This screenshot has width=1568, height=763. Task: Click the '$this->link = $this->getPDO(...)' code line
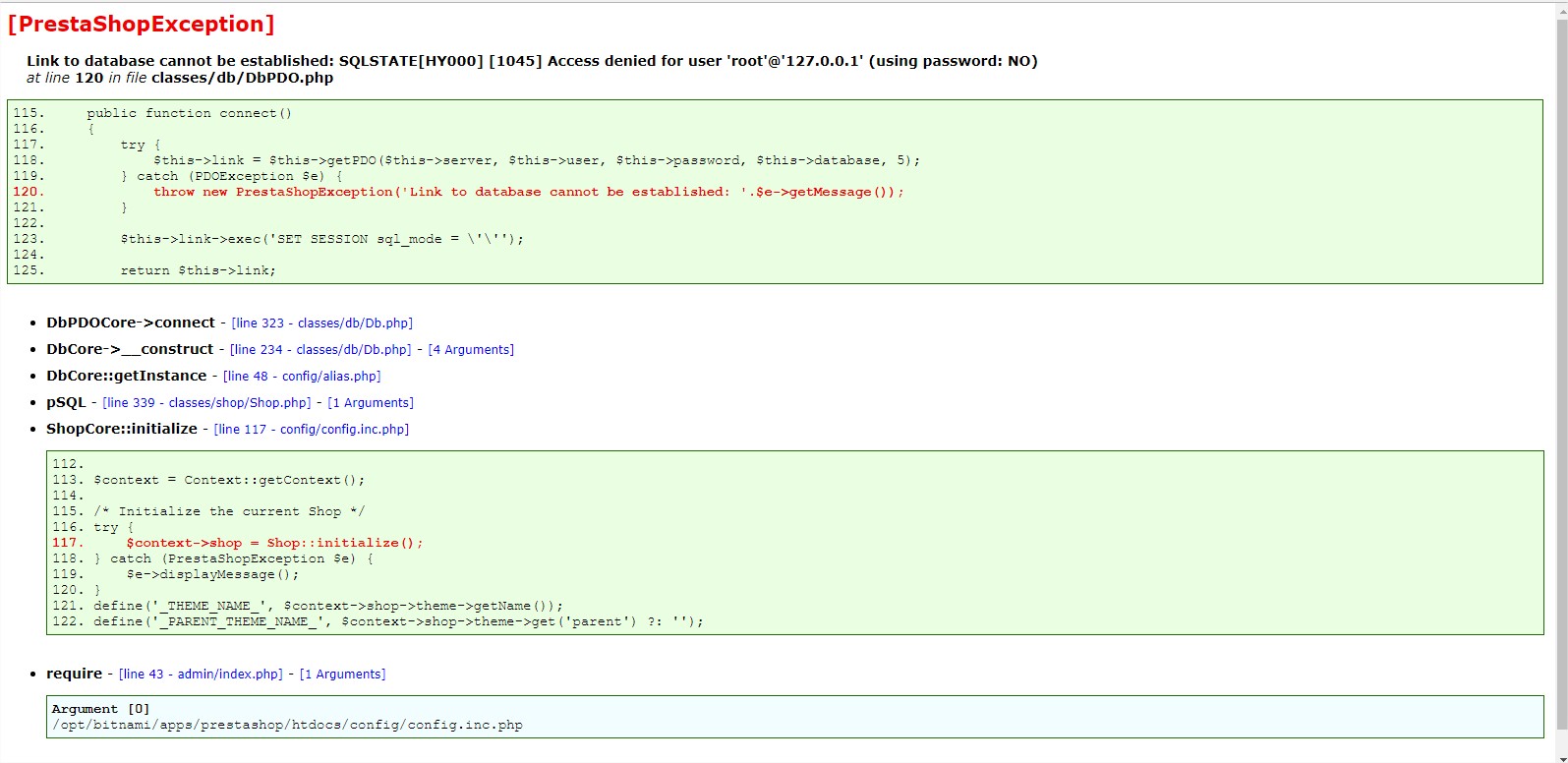(537, 160)
